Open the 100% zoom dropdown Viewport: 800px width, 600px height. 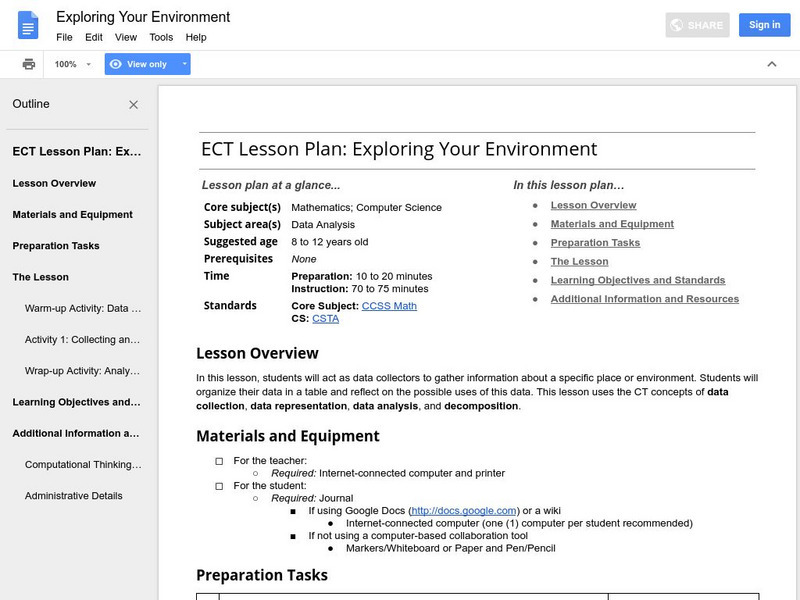tap(74, 64)
